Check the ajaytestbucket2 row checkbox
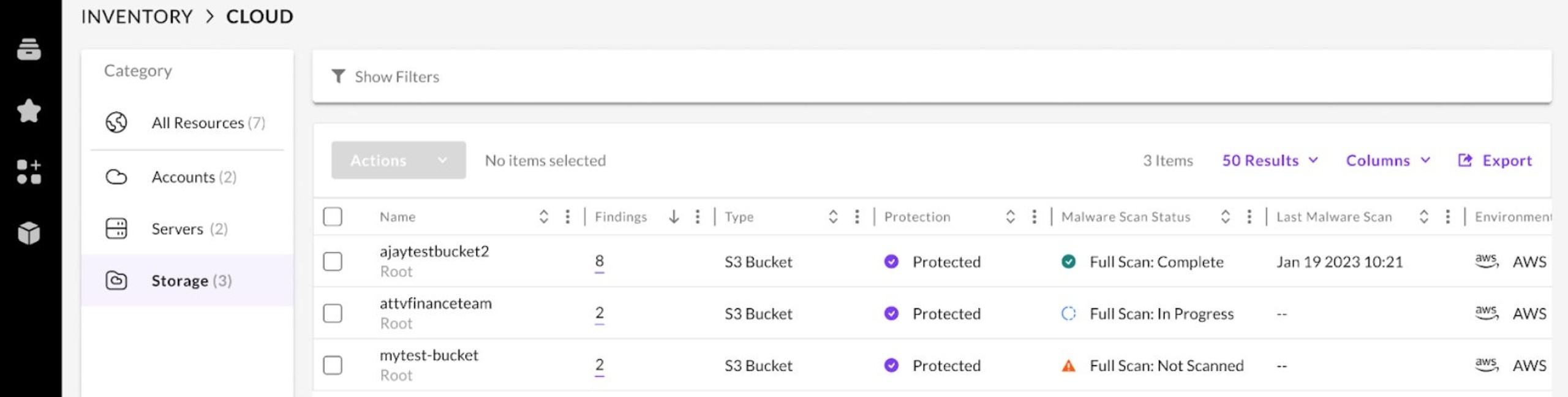 [333, 262]
